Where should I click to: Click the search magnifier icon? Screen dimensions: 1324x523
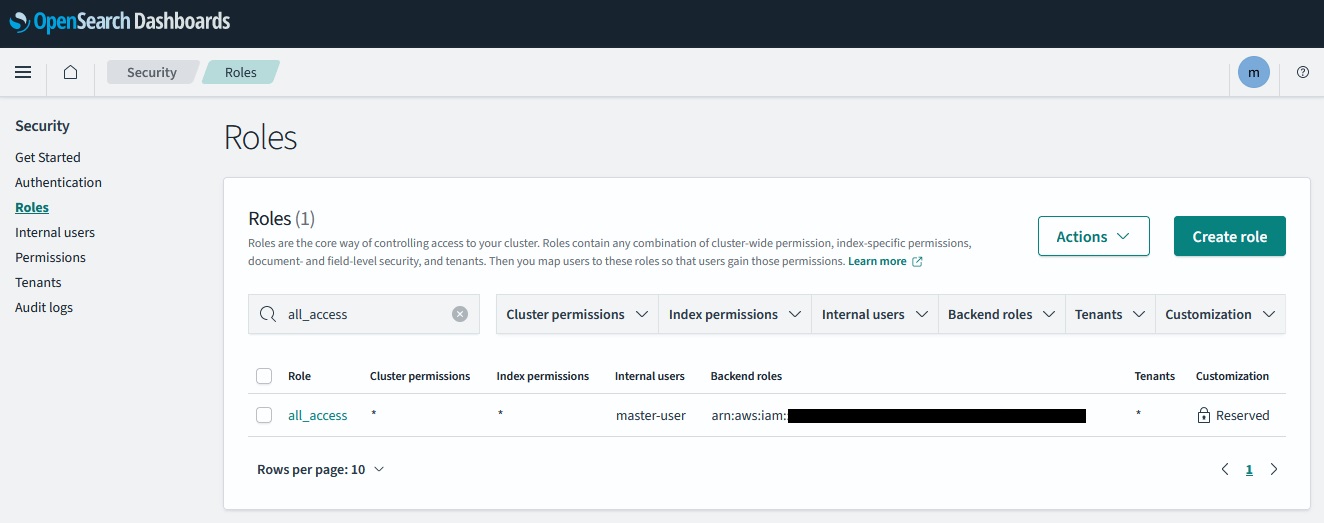tap(268, 314)
